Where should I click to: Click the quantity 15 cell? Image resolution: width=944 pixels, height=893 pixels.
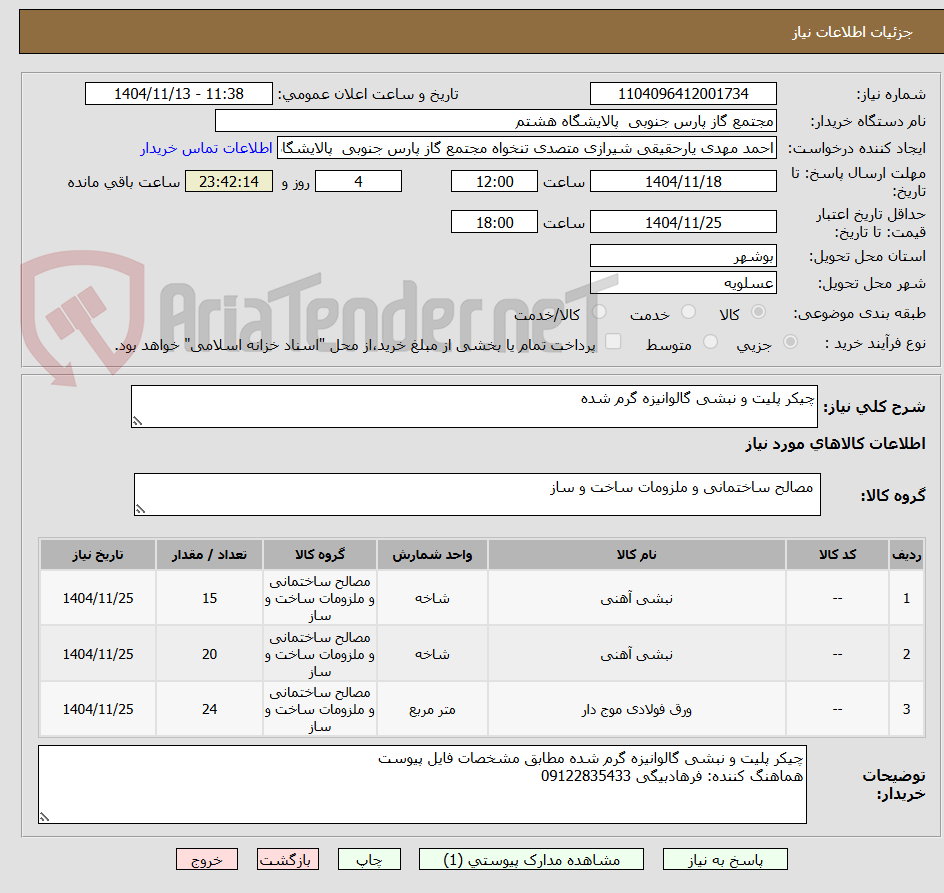[x=210, y=599]
